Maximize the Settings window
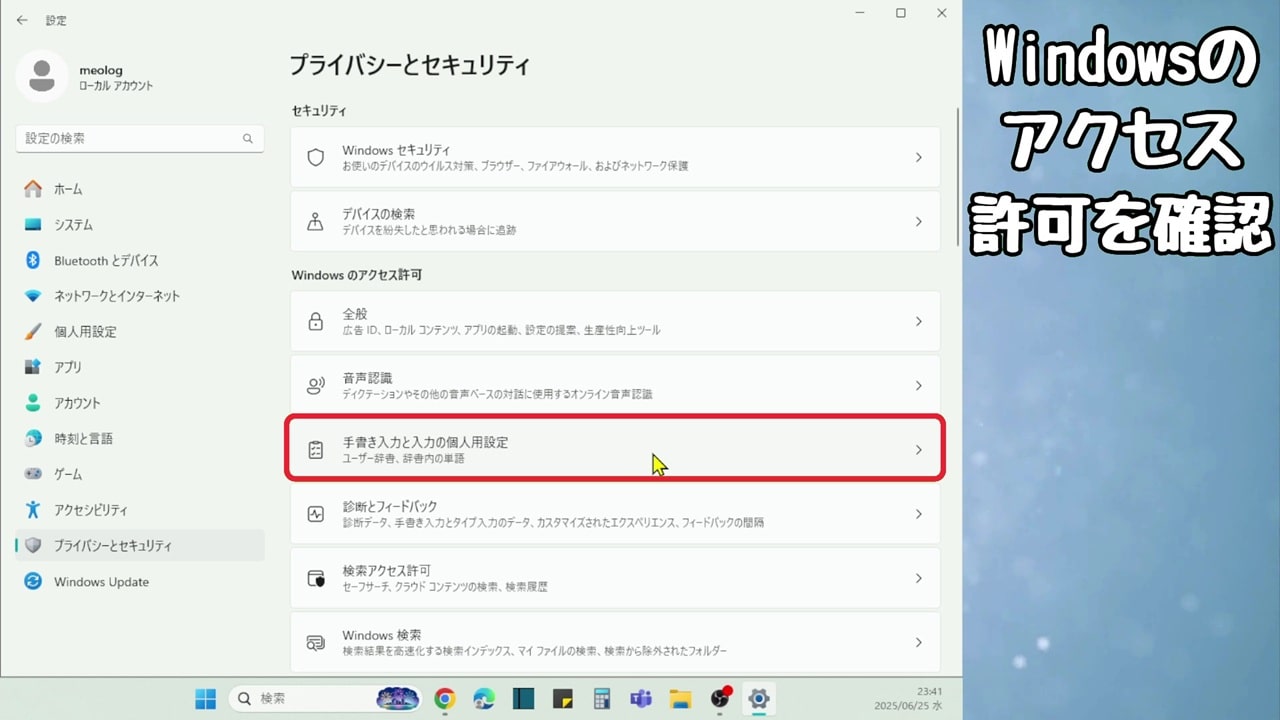 [900, 13]
